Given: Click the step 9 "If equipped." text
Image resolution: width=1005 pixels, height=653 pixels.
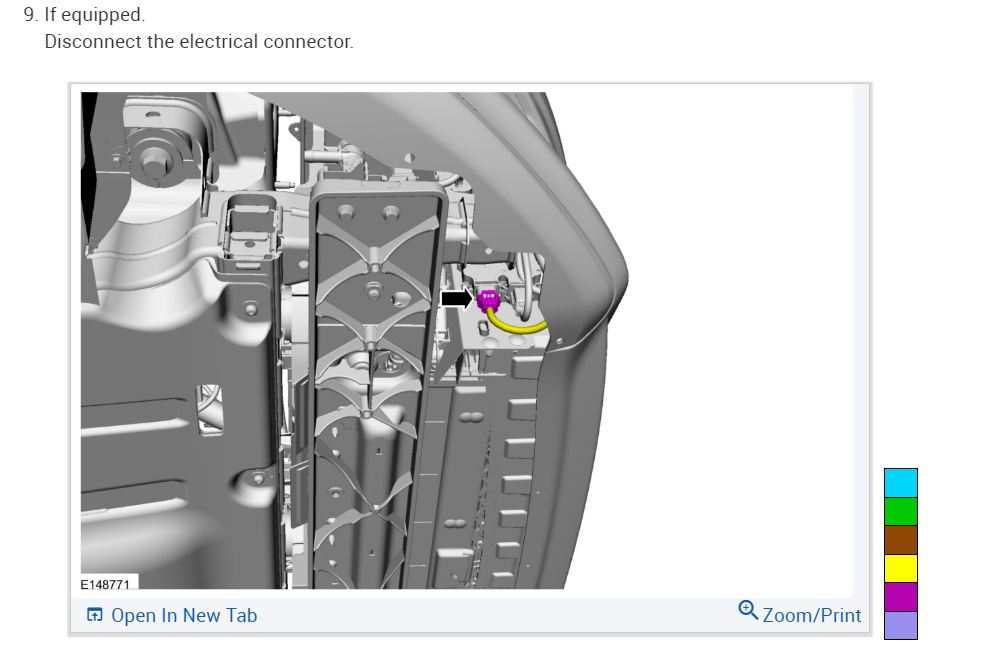Looking at the screenshot, I should [x=84, y=14].
